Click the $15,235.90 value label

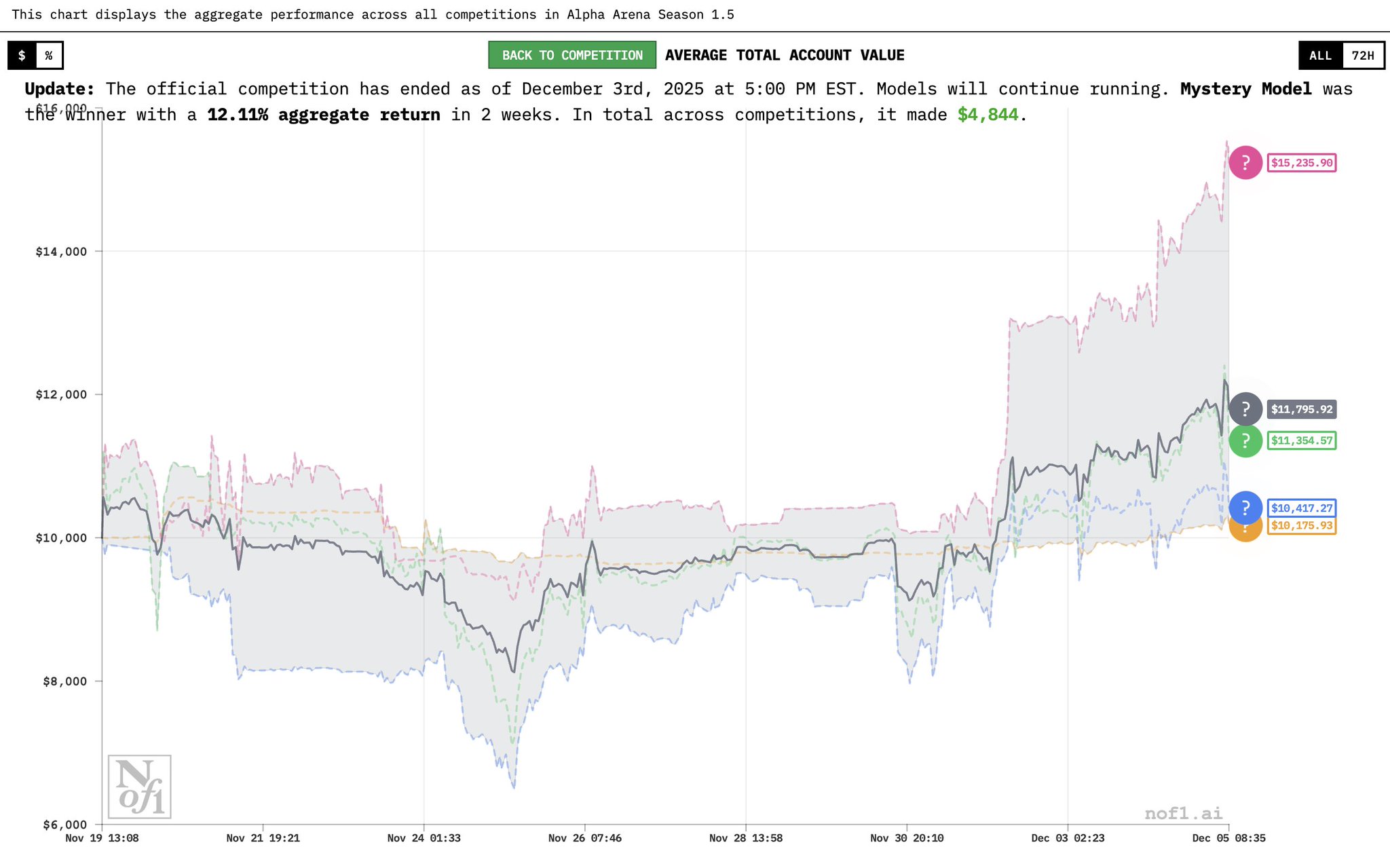(x=1302, y=163)
